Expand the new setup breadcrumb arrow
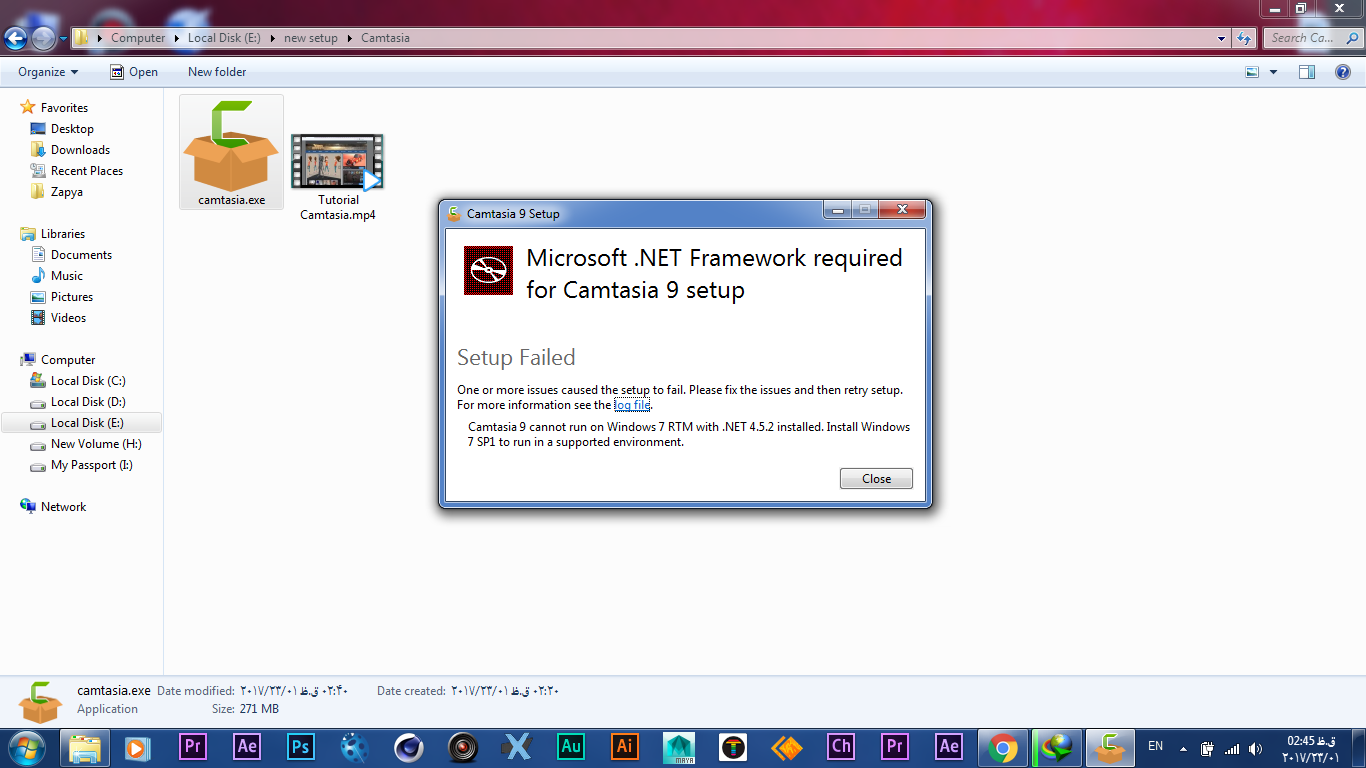The width and height of the screenshot is (1366, 768). pos(349,38)
